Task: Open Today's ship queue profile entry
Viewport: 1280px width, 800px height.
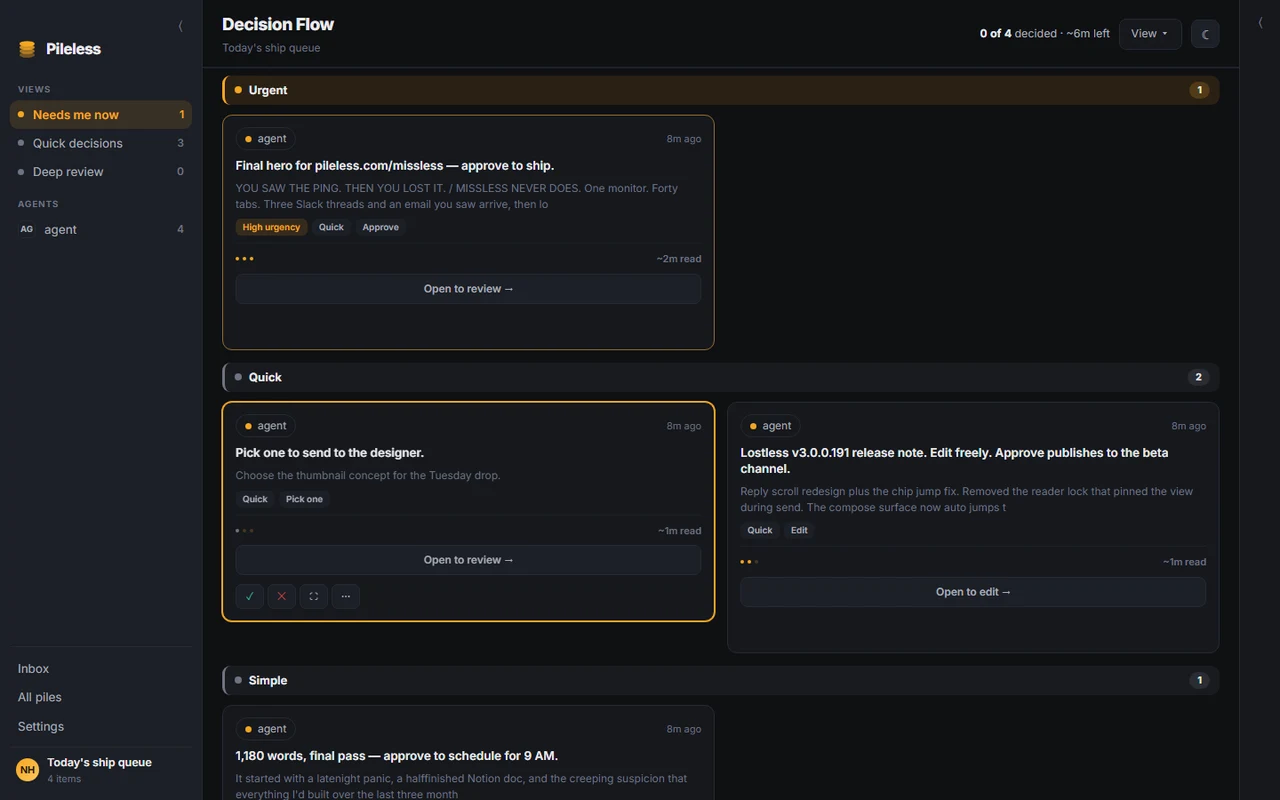Action: pyautogui.click(x=101, y=770)
